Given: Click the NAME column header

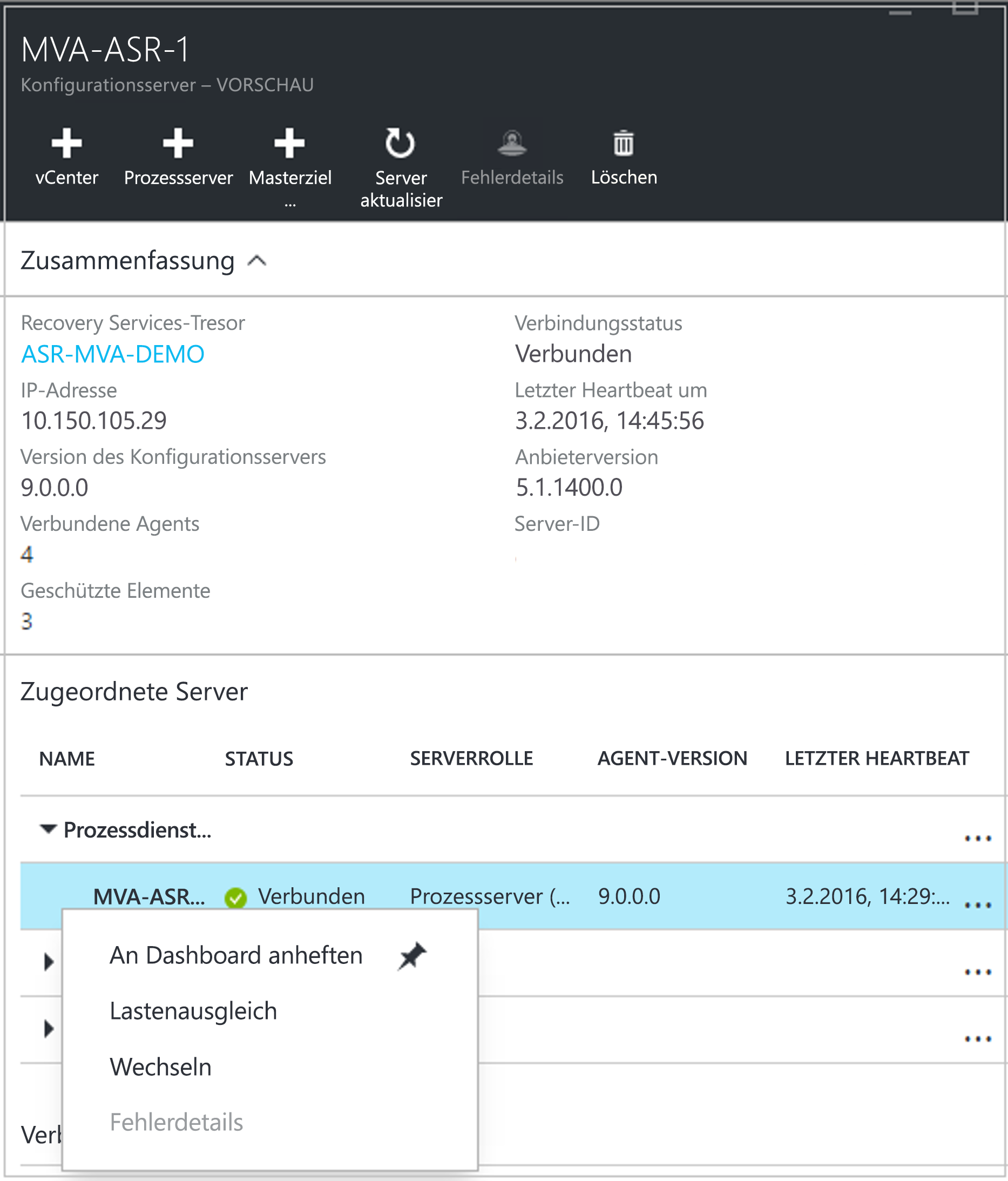Looking at the screenshot, I should pyautogui.click(x=66, y=759).
